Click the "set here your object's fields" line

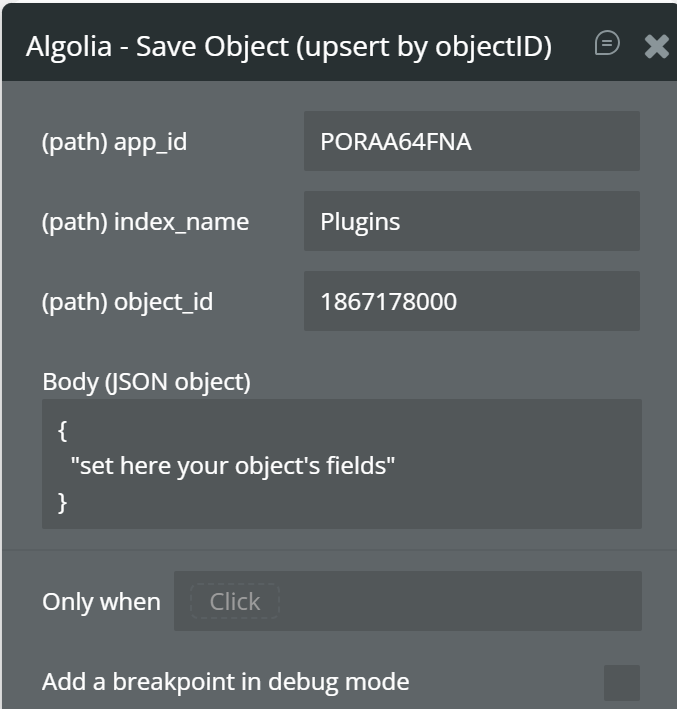point(233,465)
